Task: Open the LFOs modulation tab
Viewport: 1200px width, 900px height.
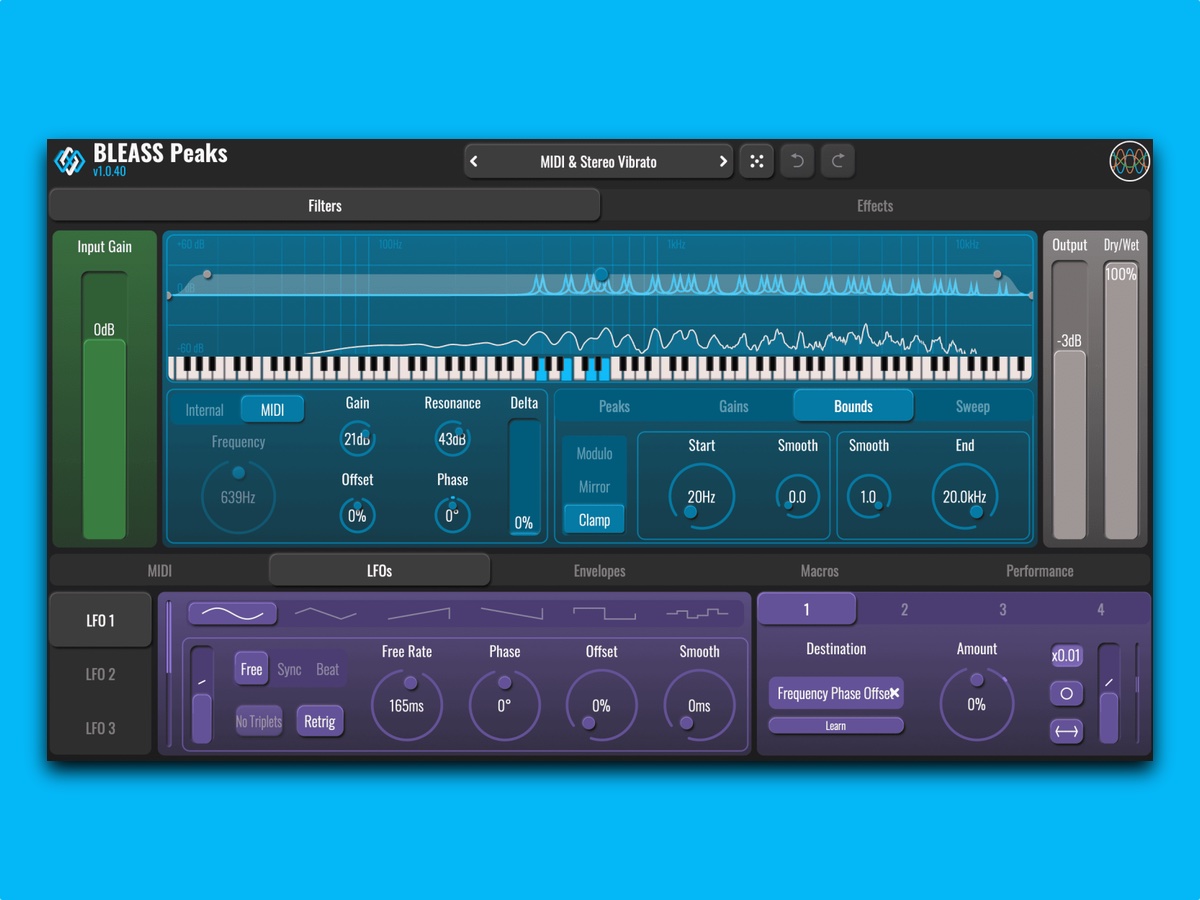Action: pyautogui.click(x=380, y=570)
